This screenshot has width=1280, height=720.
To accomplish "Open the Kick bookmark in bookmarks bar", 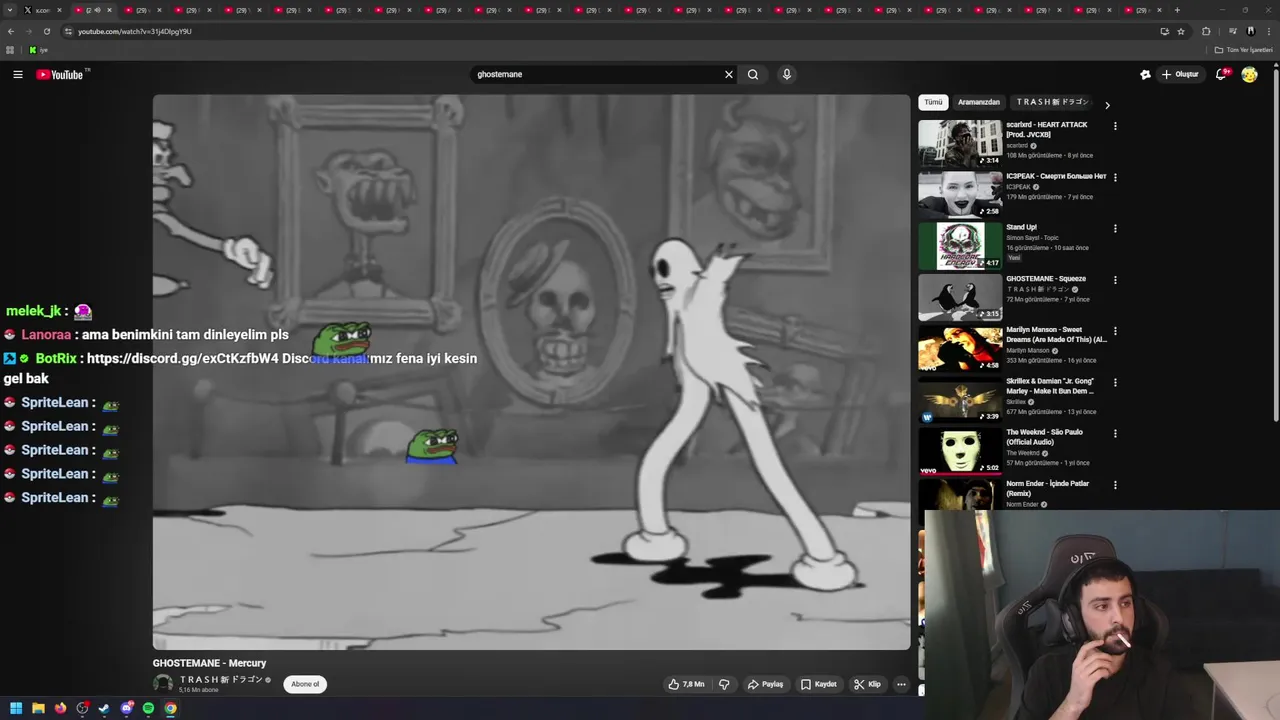I will [38, 50].
